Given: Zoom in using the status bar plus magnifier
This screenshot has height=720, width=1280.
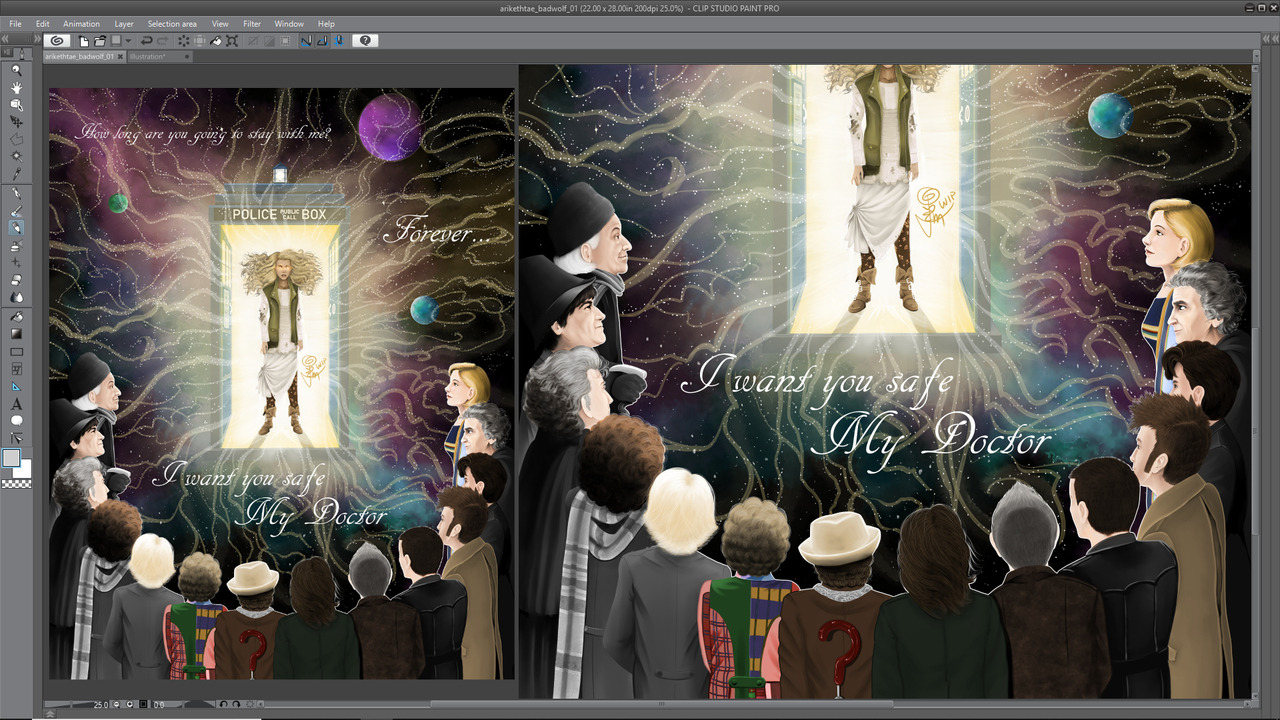Looking at the screenshot, I should coord(130,704).
